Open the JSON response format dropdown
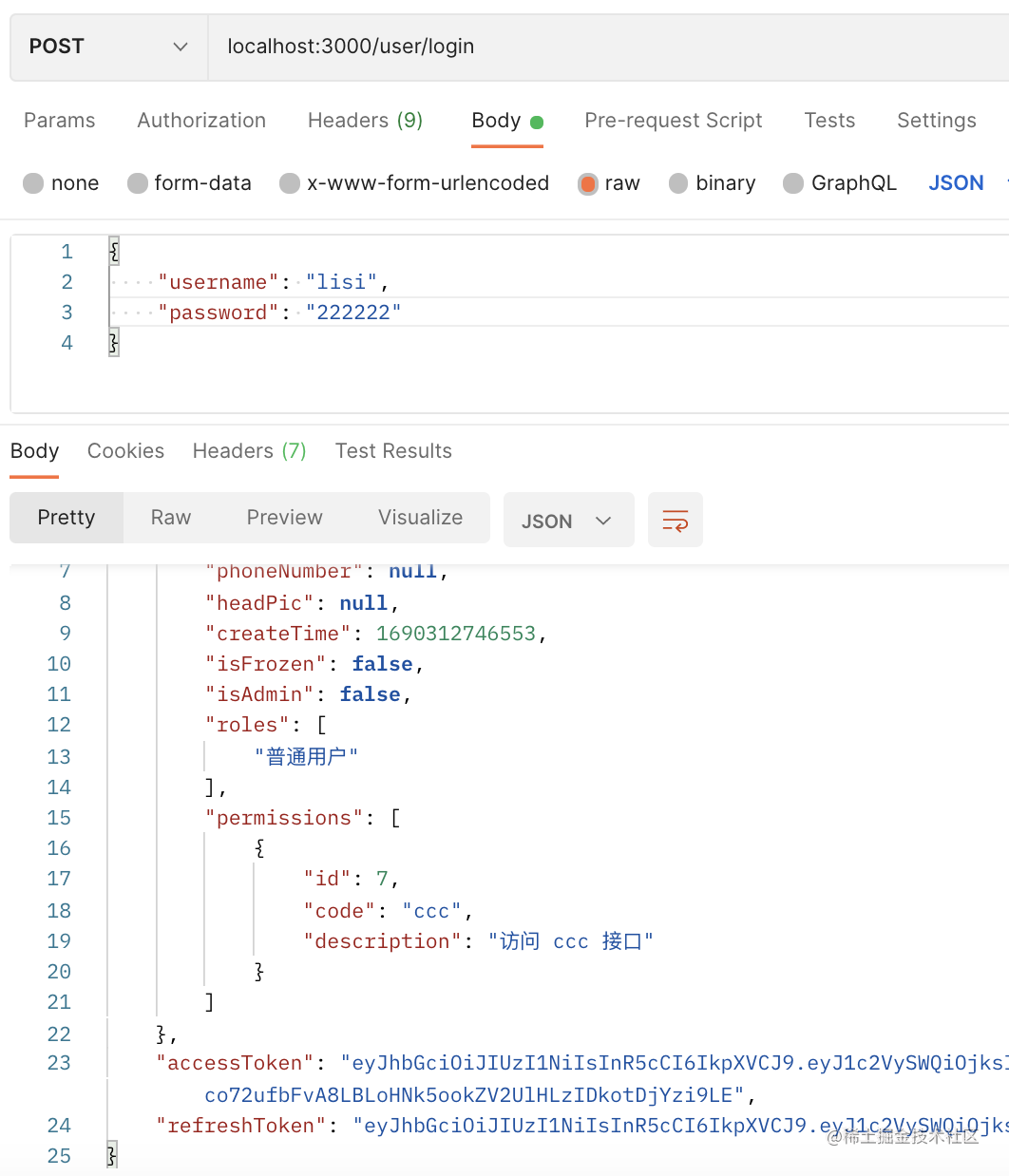This screenshot has width=1009, height=1176. (567, 521)
